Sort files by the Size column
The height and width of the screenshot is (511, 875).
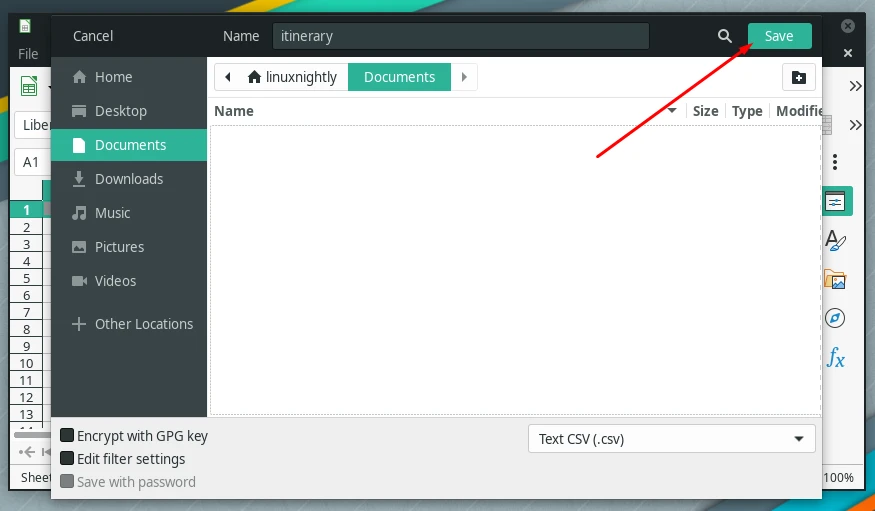pos(705,111)
